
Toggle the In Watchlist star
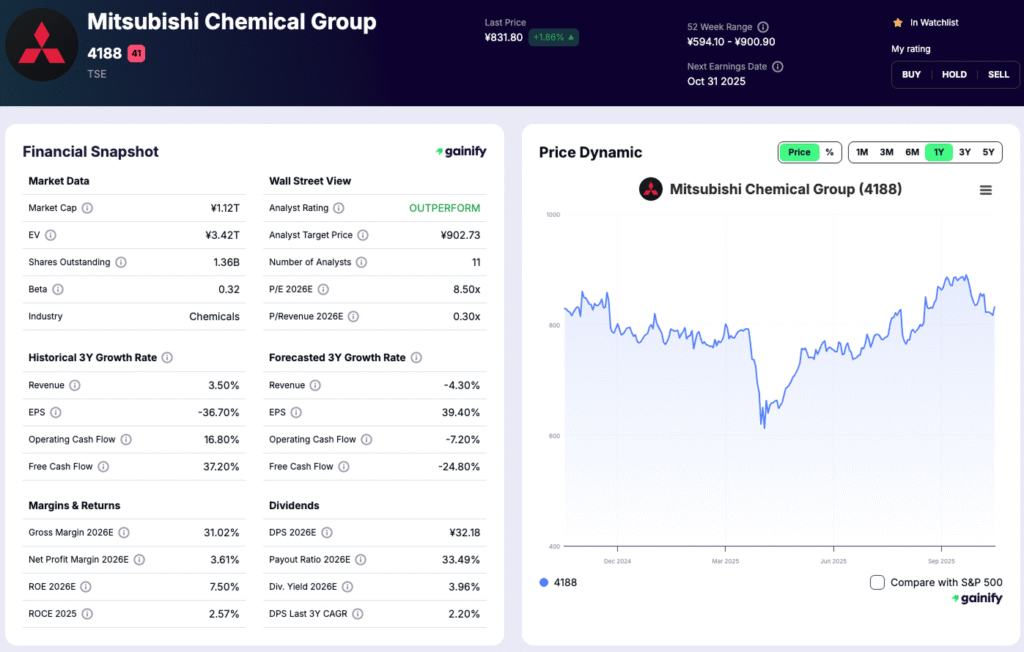(x=897, y=22)
